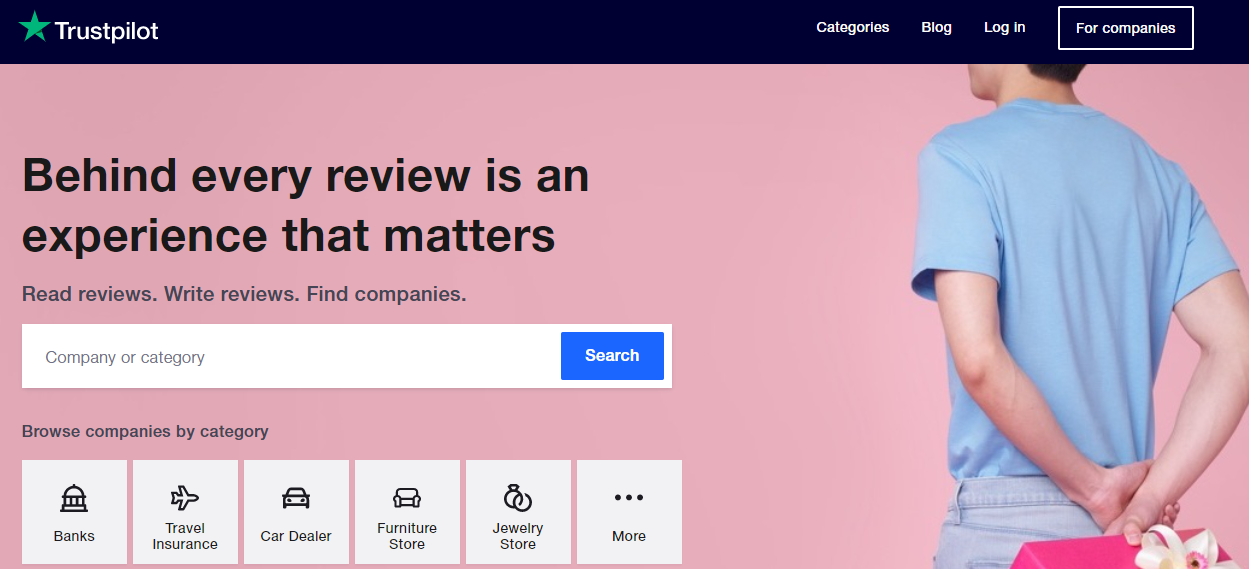Choose the Car Dealer car icon

coord(296,497)
